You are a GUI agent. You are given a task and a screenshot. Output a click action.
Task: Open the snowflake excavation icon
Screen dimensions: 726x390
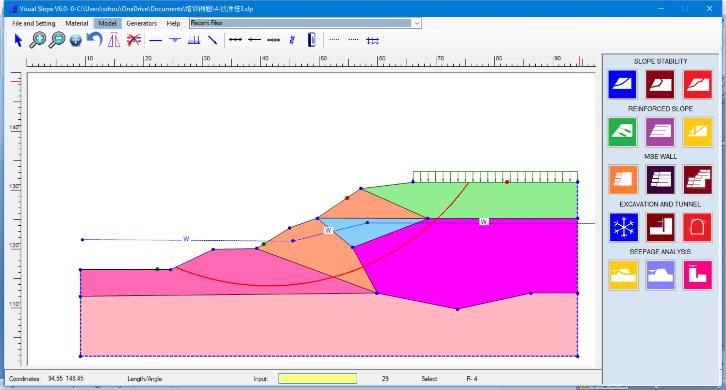pyautogui.click(x=623, y=227)
